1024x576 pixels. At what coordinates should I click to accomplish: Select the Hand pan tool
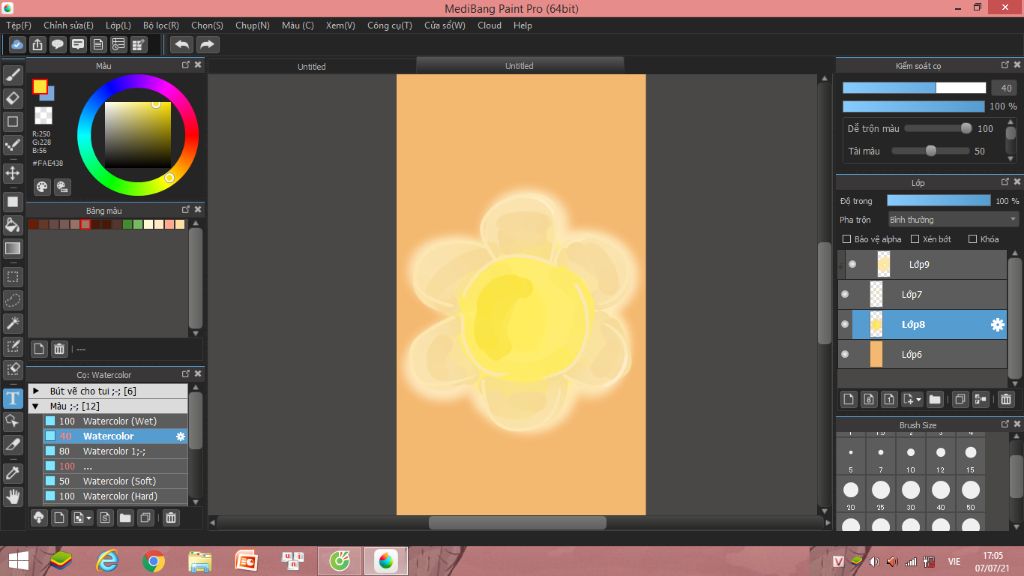12,497
